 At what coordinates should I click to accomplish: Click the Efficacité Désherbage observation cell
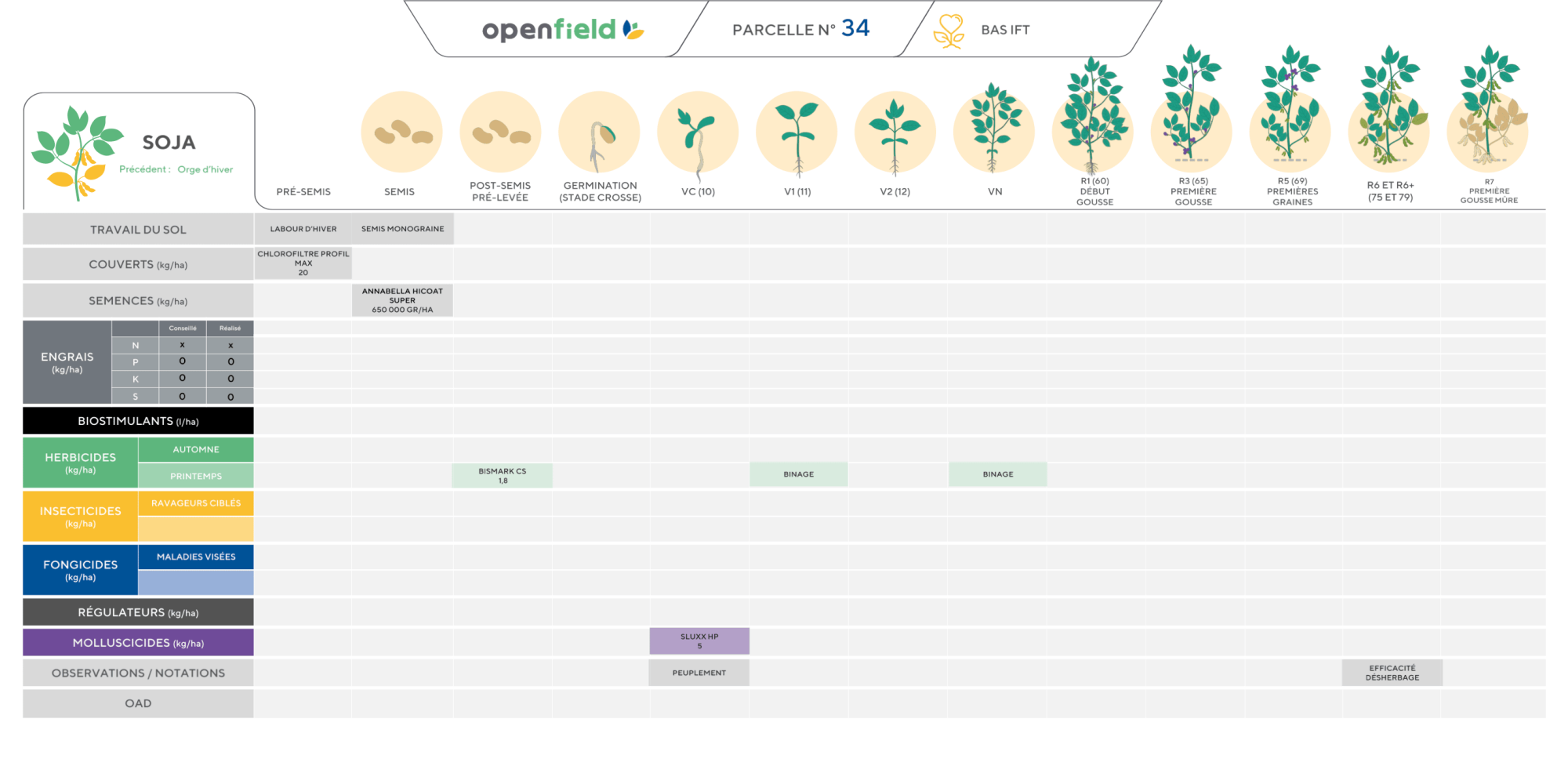pos(1392,673)
